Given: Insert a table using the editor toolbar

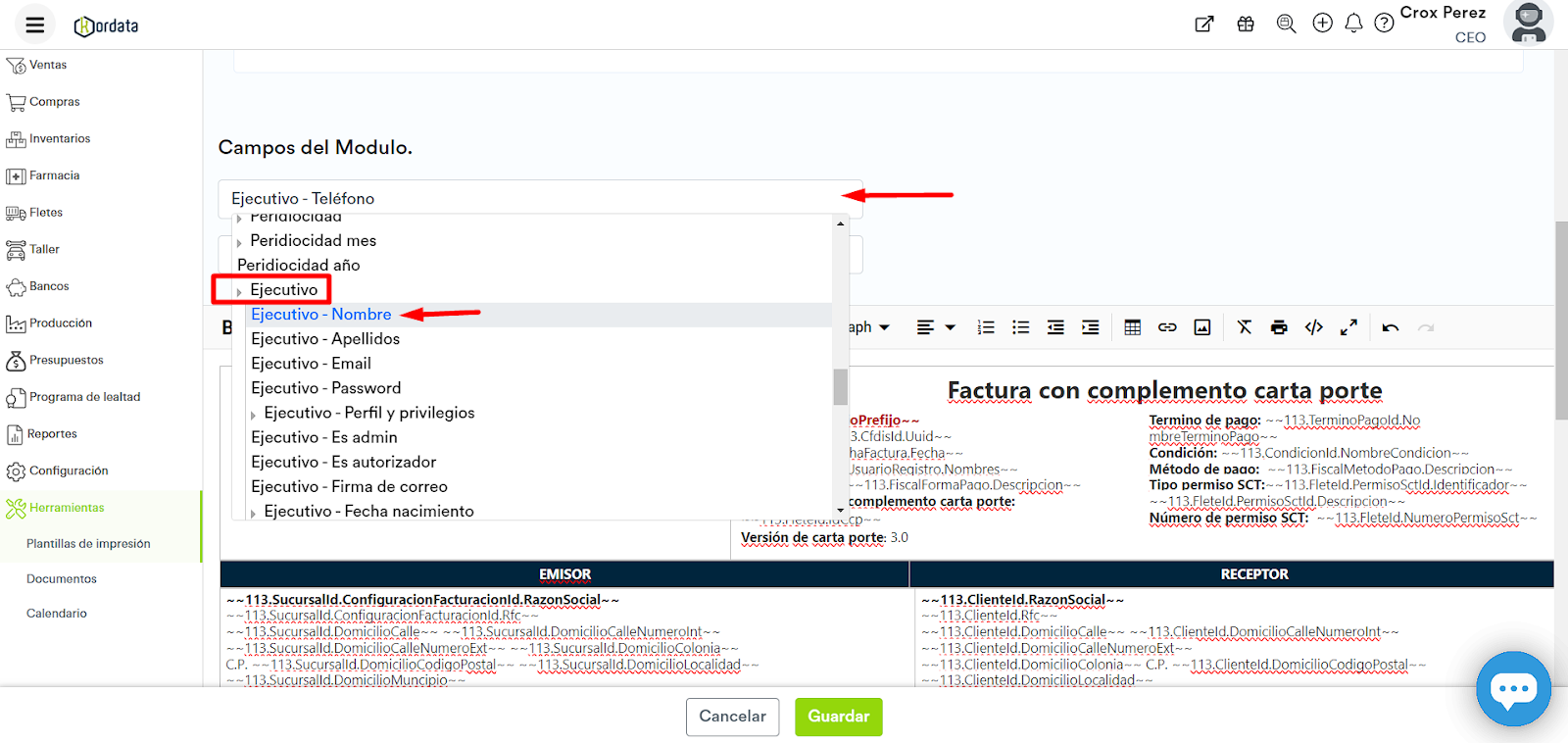Looking at the screenshot, I should pos(1132,327).
